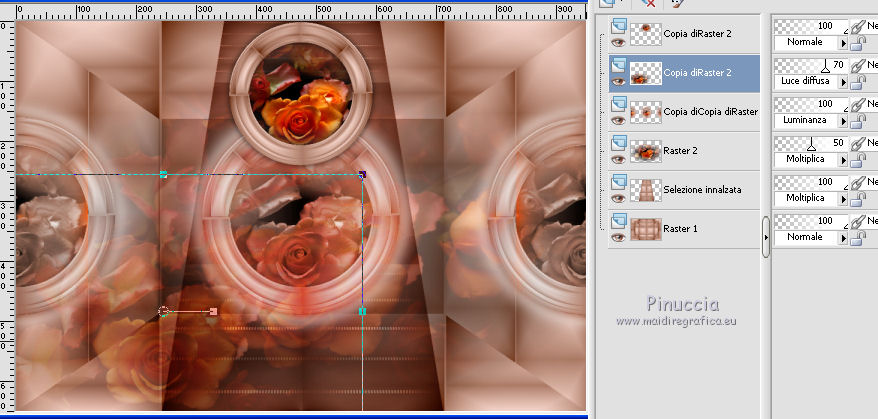Image resolution: width=878 pixels, height=419 pixels.
Task: Click the link chain icon in Luce diffusa row
Action: pyautogui.click(x=857, y=67)
